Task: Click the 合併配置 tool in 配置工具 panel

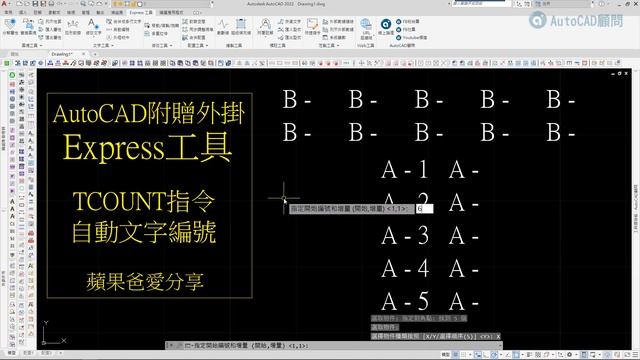Action: coord(194,38)
